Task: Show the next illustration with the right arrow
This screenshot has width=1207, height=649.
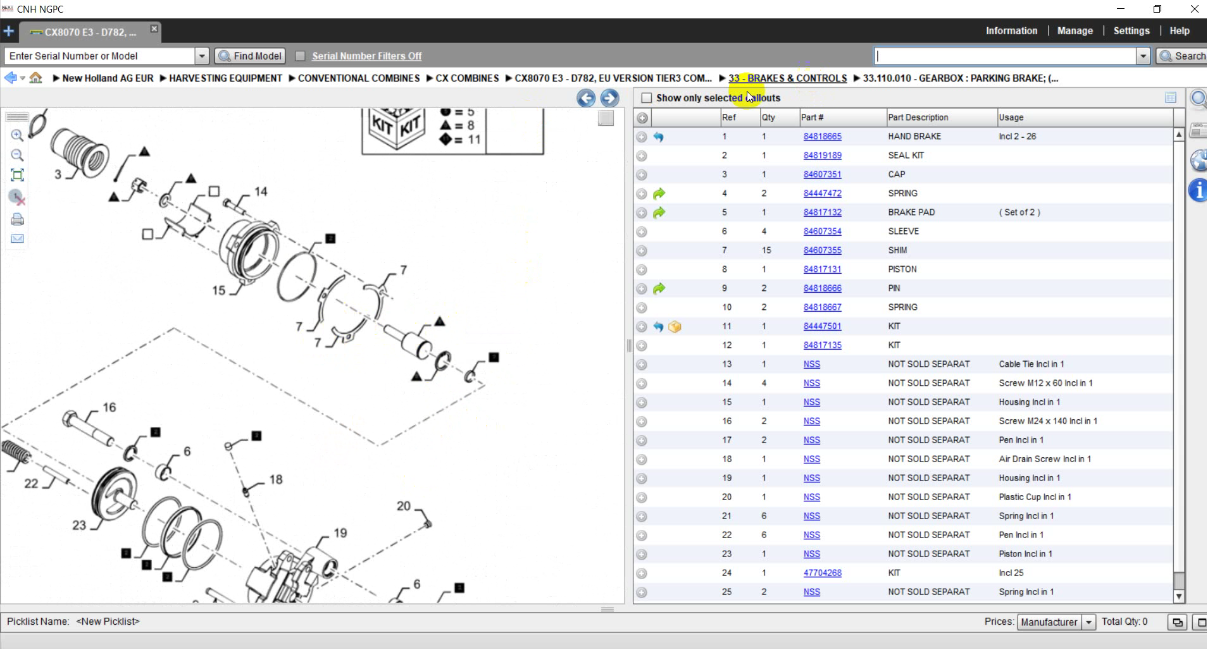Action: click(609, 98)
